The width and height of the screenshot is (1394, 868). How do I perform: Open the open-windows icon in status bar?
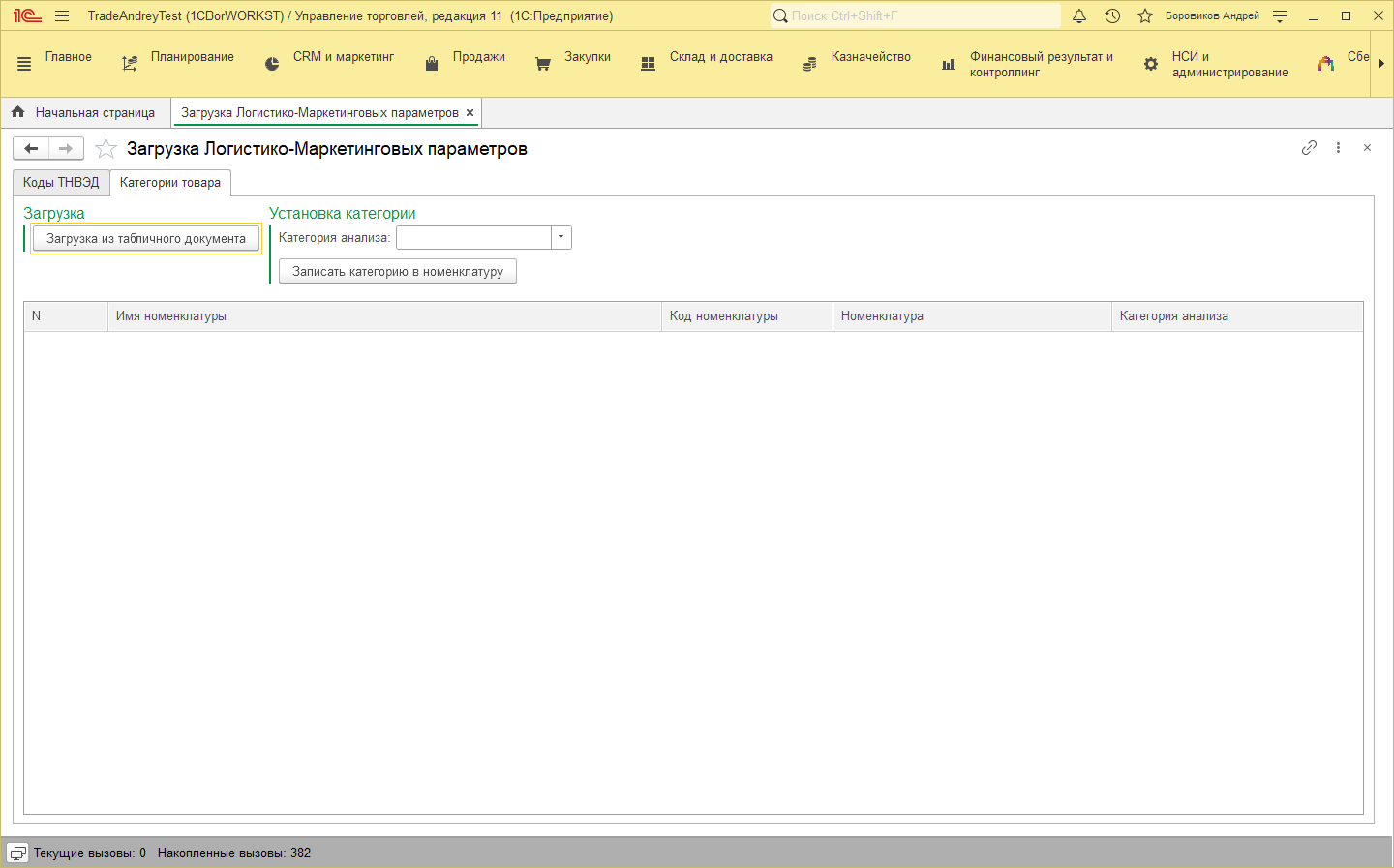[x=17, y=853]
